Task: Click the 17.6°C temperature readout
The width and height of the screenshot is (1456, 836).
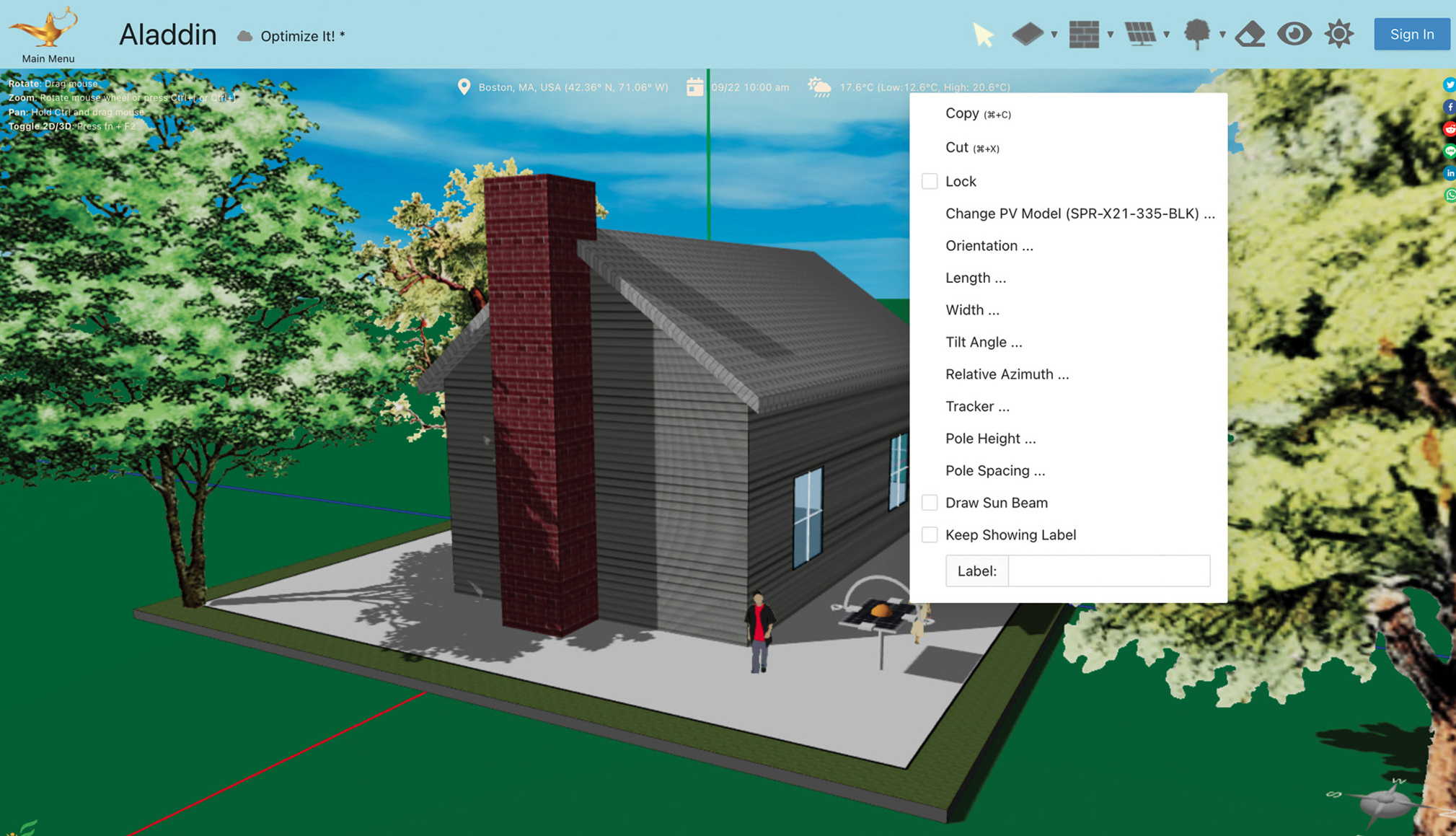Action: click(x=925, y=87)
